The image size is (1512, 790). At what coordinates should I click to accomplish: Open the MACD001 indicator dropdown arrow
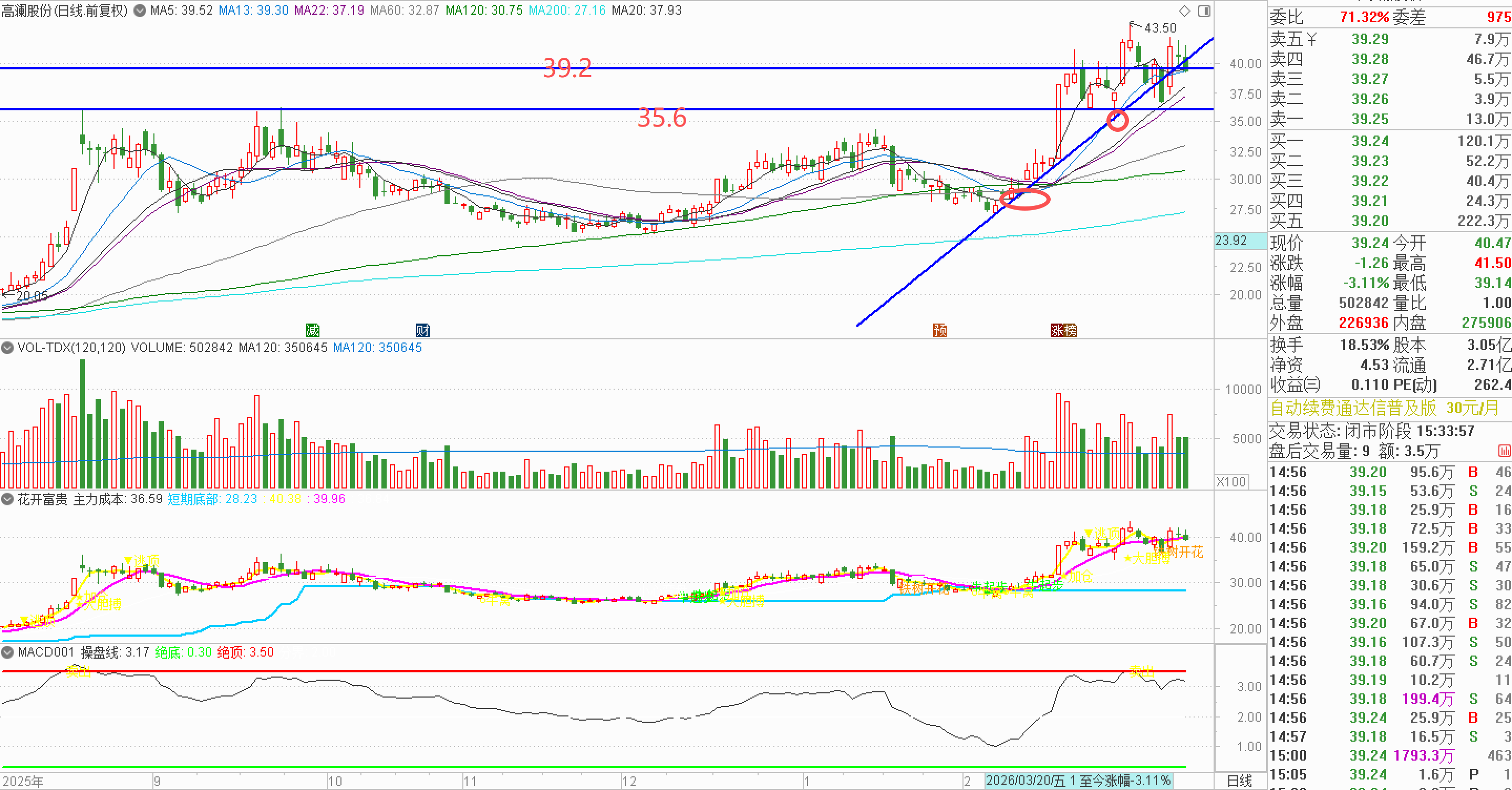(x=8, y=652)
